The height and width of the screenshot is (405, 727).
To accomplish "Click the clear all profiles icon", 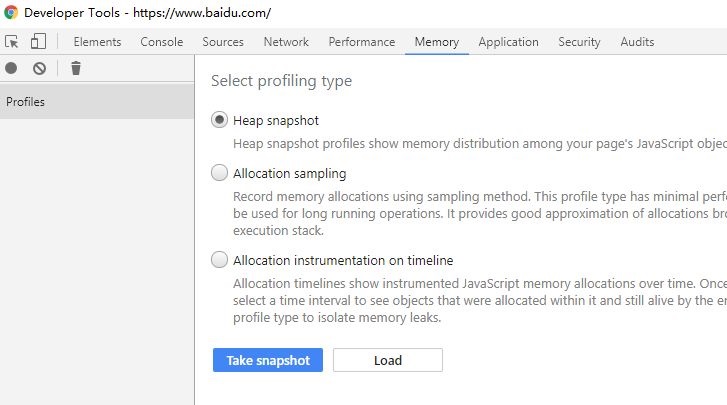I will tap(39, 68).
